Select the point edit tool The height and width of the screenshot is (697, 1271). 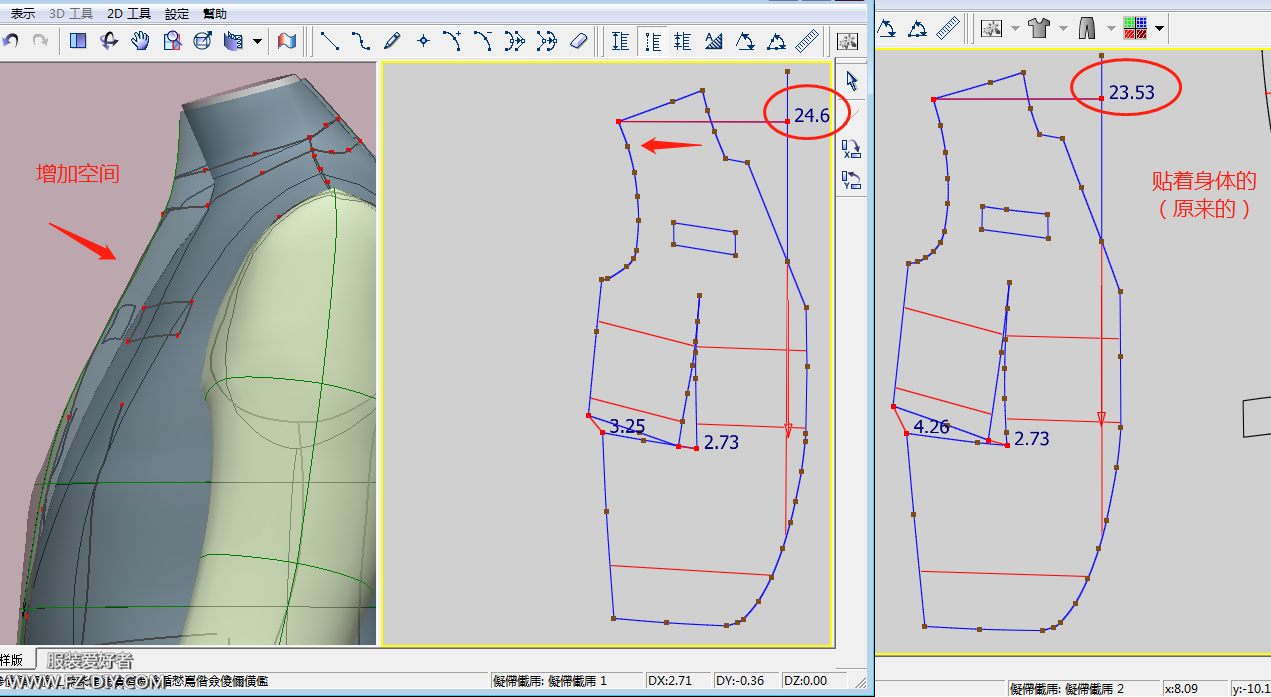(423, 41)
